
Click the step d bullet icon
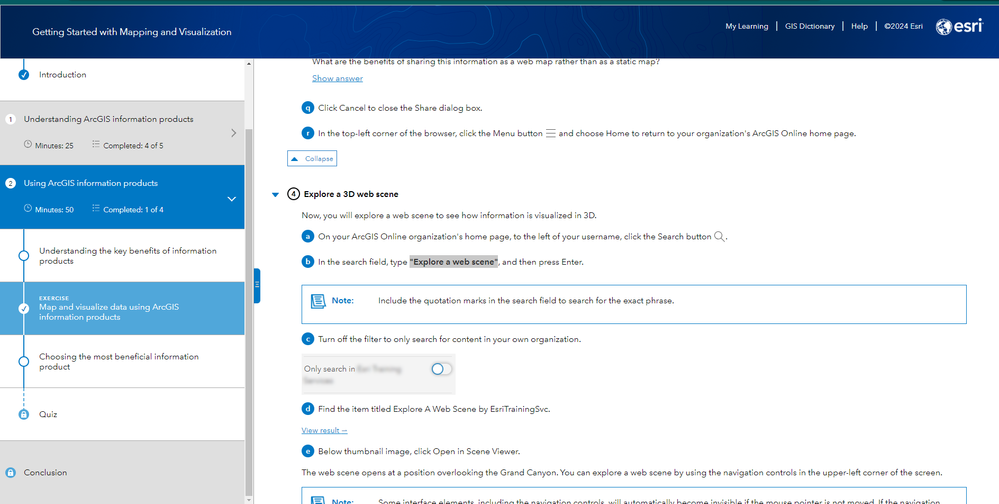tap(308, 408)
